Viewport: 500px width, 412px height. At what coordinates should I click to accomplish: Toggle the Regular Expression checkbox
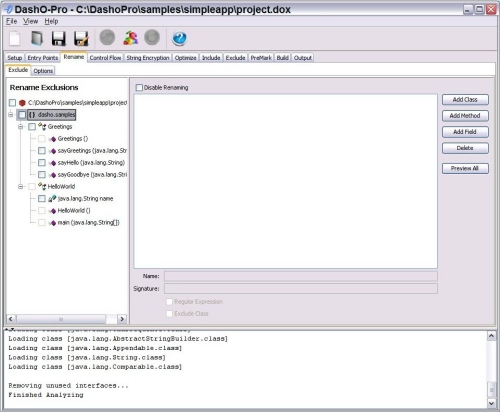(169, 302)
